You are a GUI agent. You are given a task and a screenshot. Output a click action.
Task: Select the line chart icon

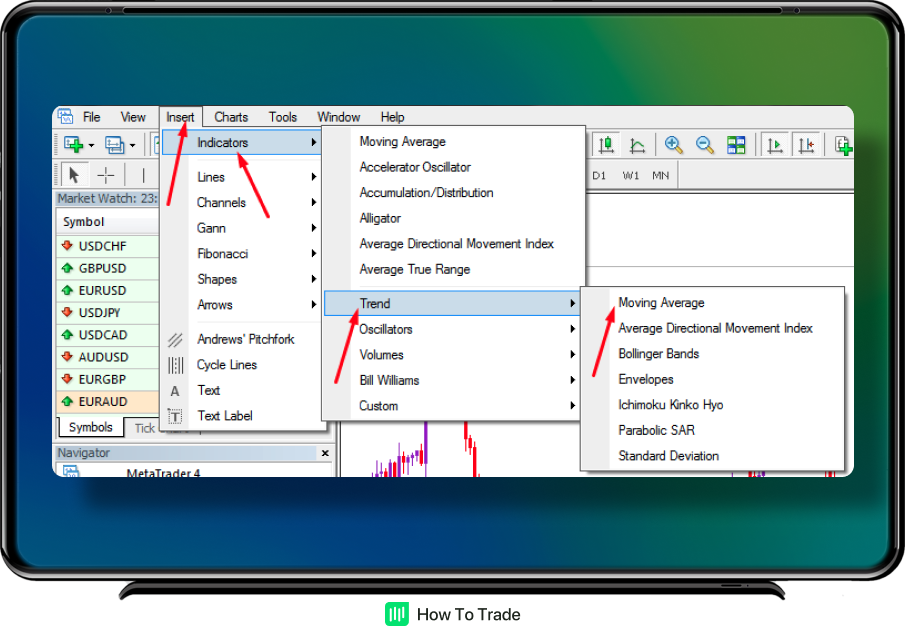click(x=637, y=146)
